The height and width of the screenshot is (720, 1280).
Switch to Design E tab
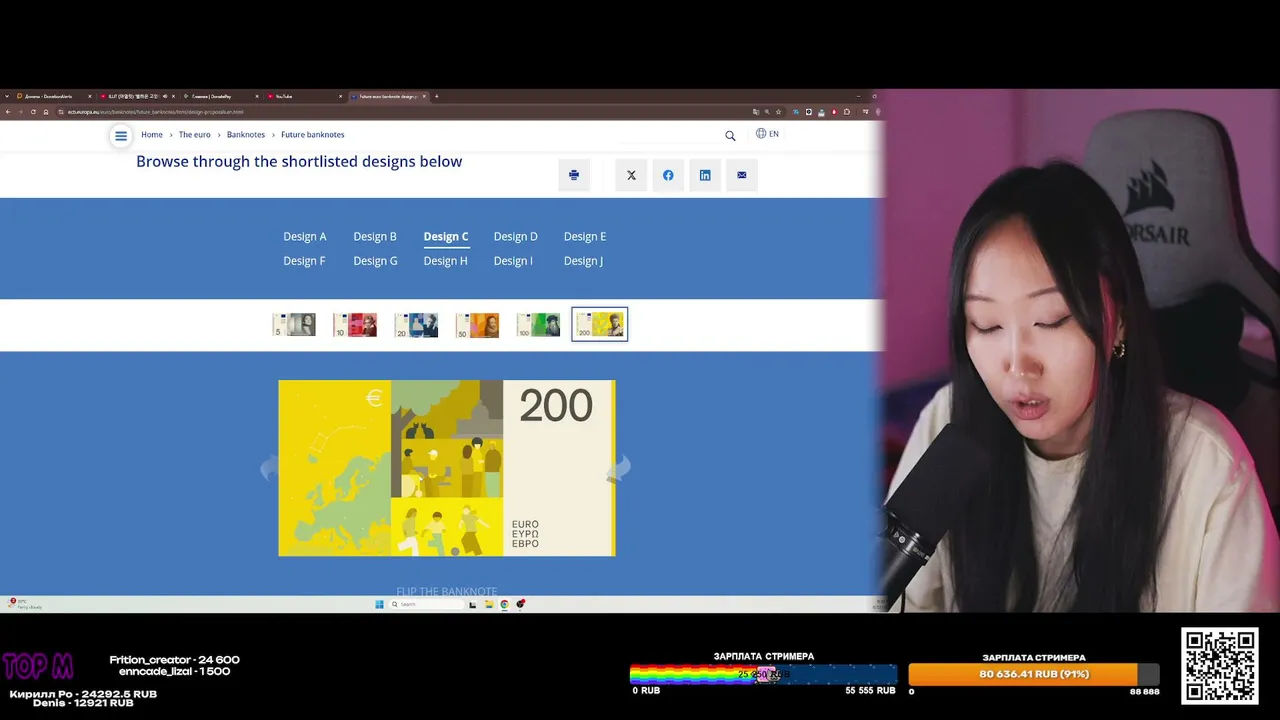(x=585, y=237)
